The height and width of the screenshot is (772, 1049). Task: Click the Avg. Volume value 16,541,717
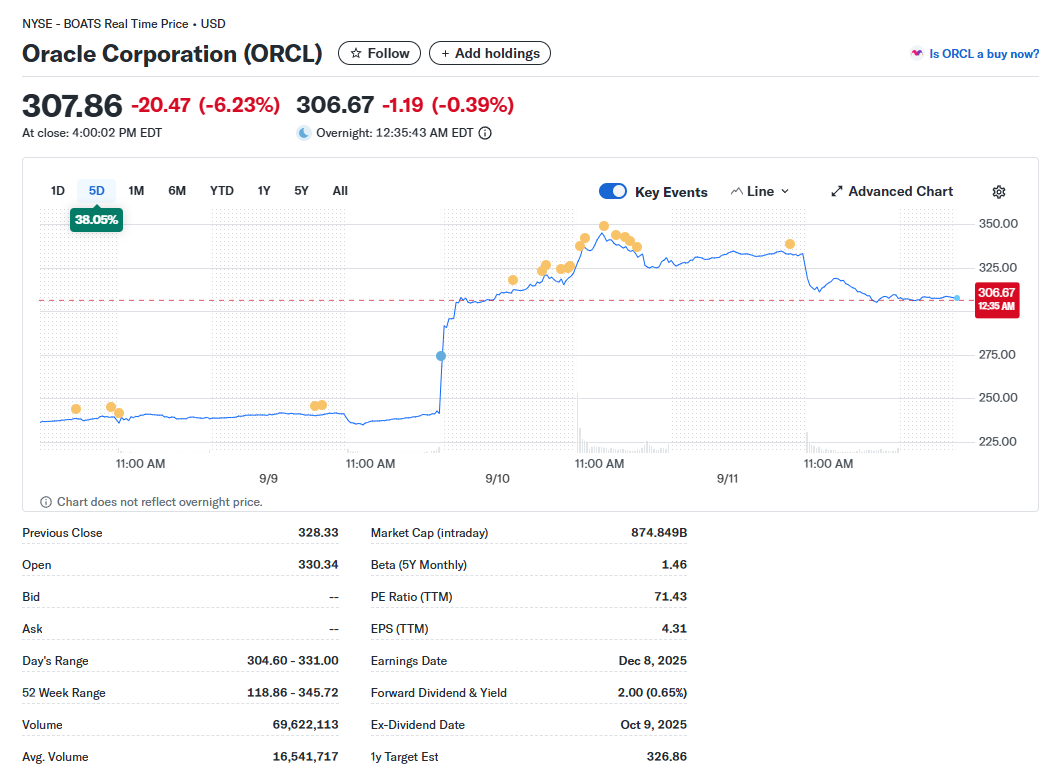coord(305,757)
